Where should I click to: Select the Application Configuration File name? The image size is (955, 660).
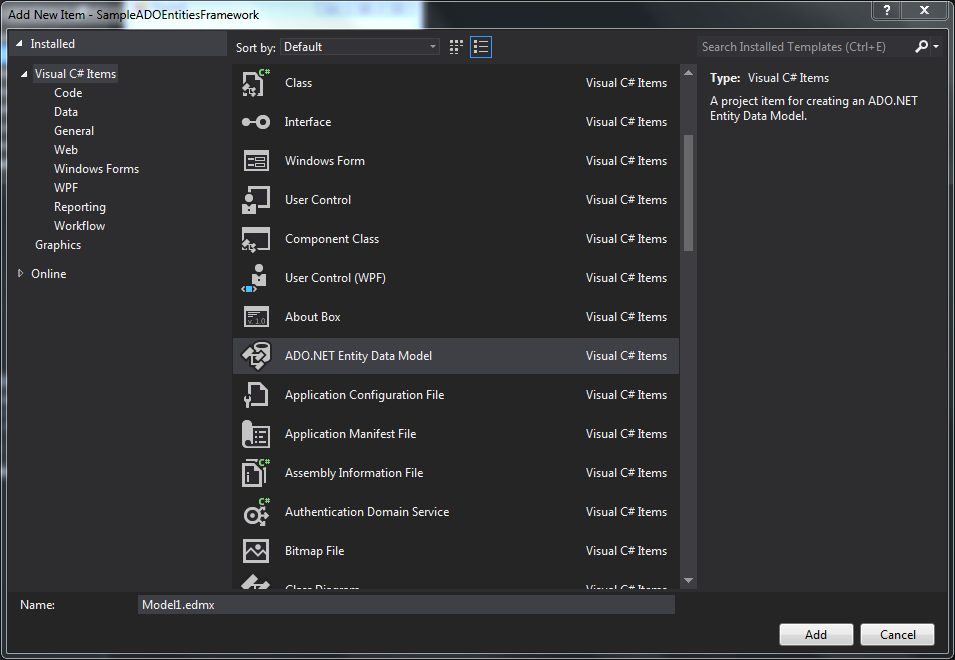point(364,395)
